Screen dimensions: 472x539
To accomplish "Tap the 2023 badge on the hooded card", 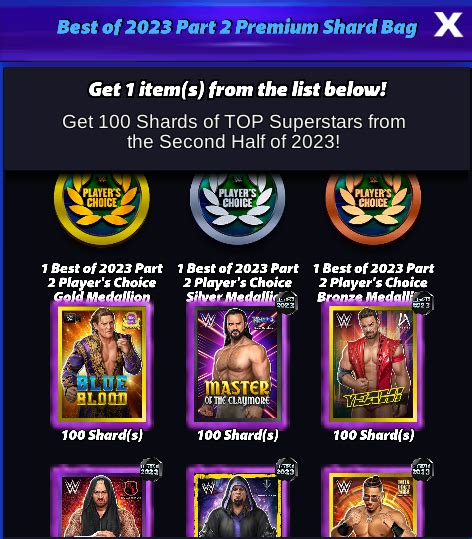I will 286,469.
